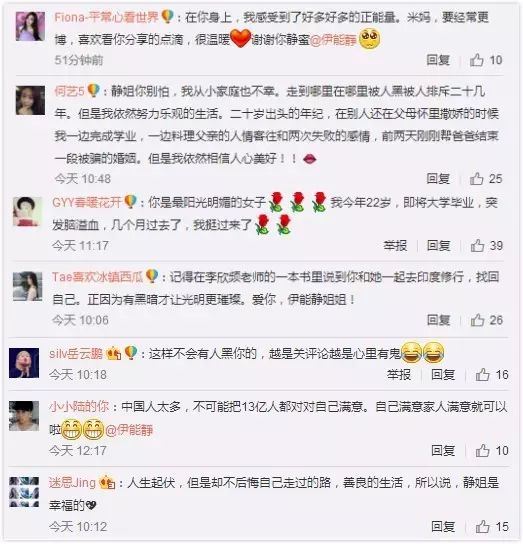Screen dimensions: 523x544
Task: Report silv岳云鹏's comment via 举报
Action: tap(399, 375)
